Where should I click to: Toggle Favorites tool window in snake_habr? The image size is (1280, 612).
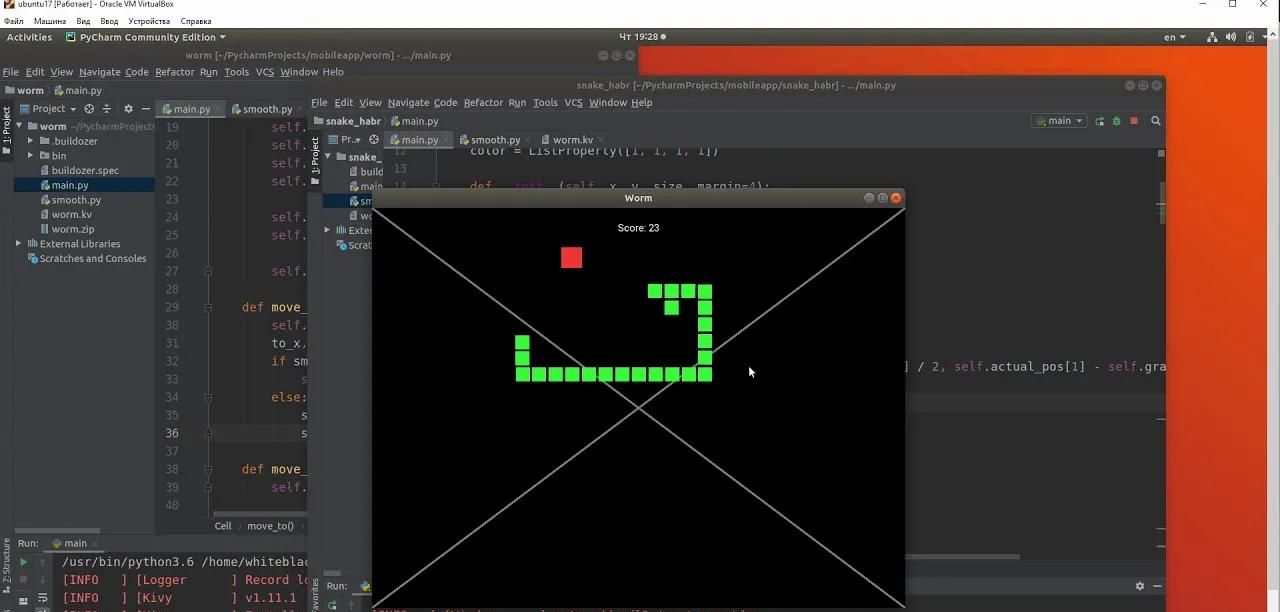point(315,594)
